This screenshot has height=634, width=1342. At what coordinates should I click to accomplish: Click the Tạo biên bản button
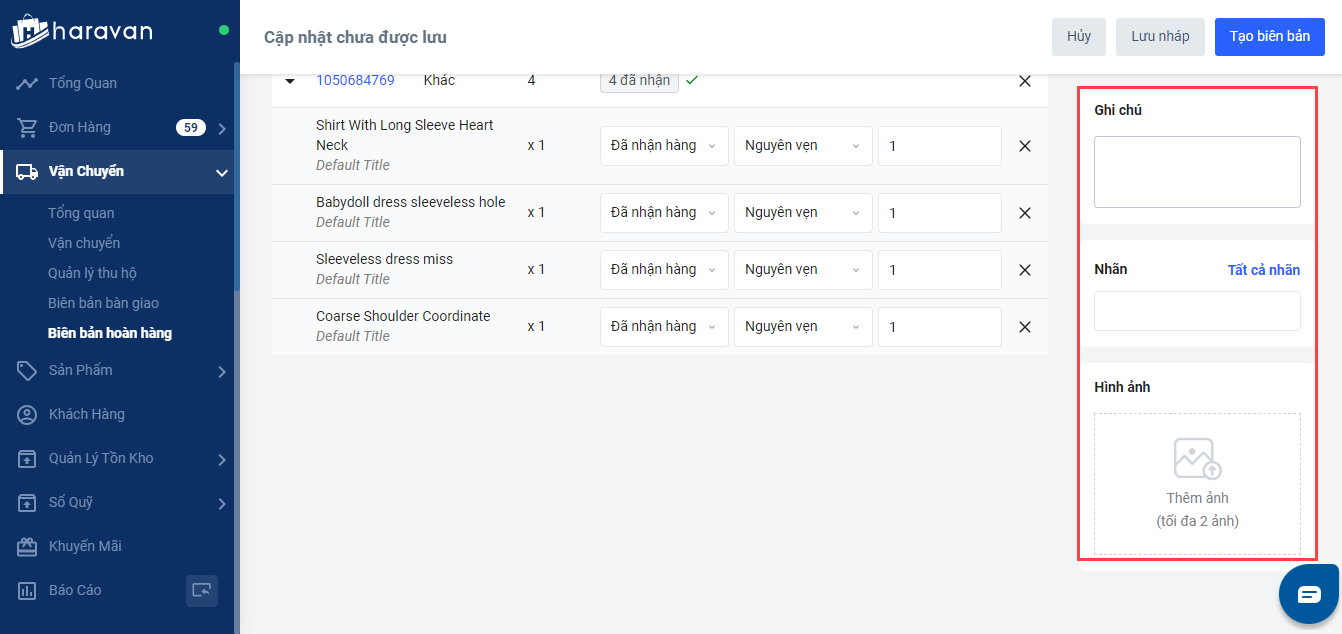click(x=1269, y=37)
